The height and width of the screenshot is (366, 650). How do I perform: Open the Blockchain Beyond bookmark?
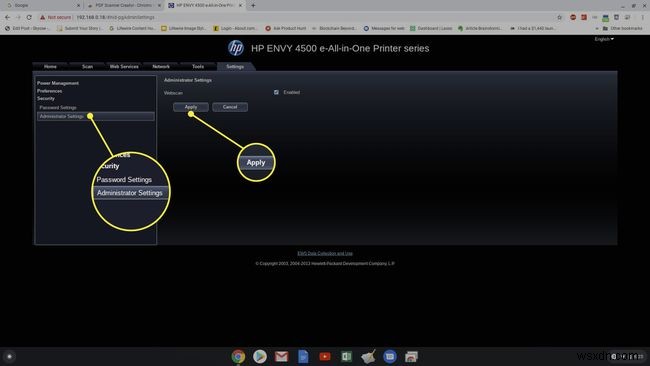(334, 28)
